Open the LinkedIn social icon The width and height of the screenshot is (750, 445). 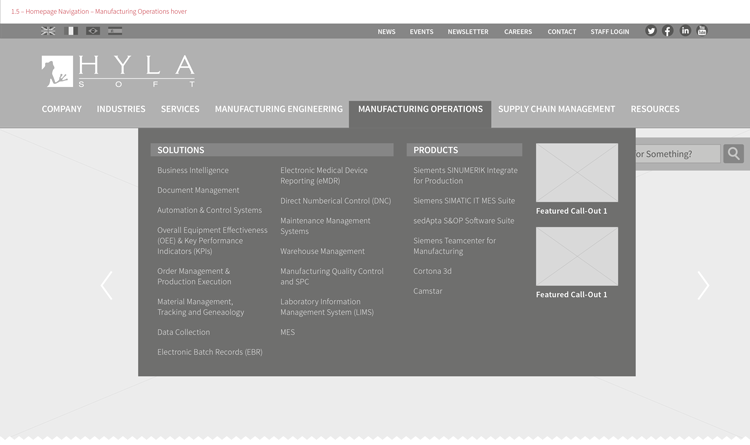tap(685, 31)
